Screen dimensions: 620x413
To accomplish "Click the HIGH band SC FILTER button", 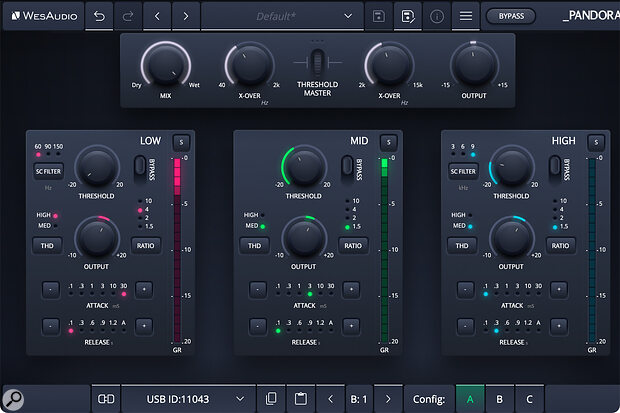I will [x=463, y=171].
